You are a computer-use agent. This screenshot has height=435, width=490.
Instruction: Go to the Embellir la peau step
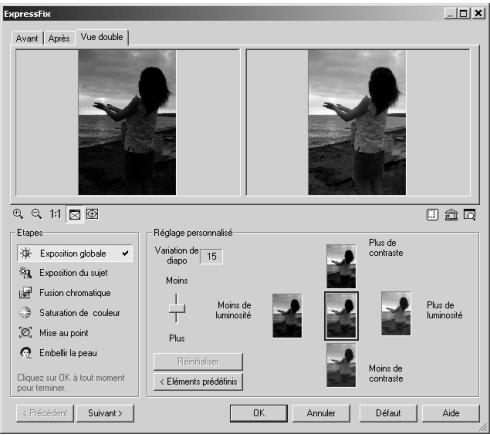[x=68, y=353]
